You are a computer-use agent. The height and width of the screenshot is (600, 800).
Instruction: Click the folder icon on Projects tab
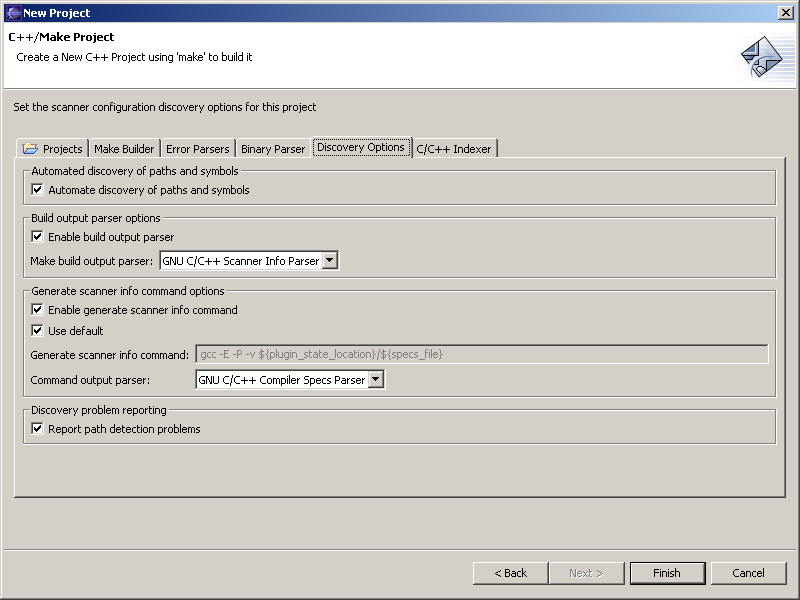click(x=30, y=149)
